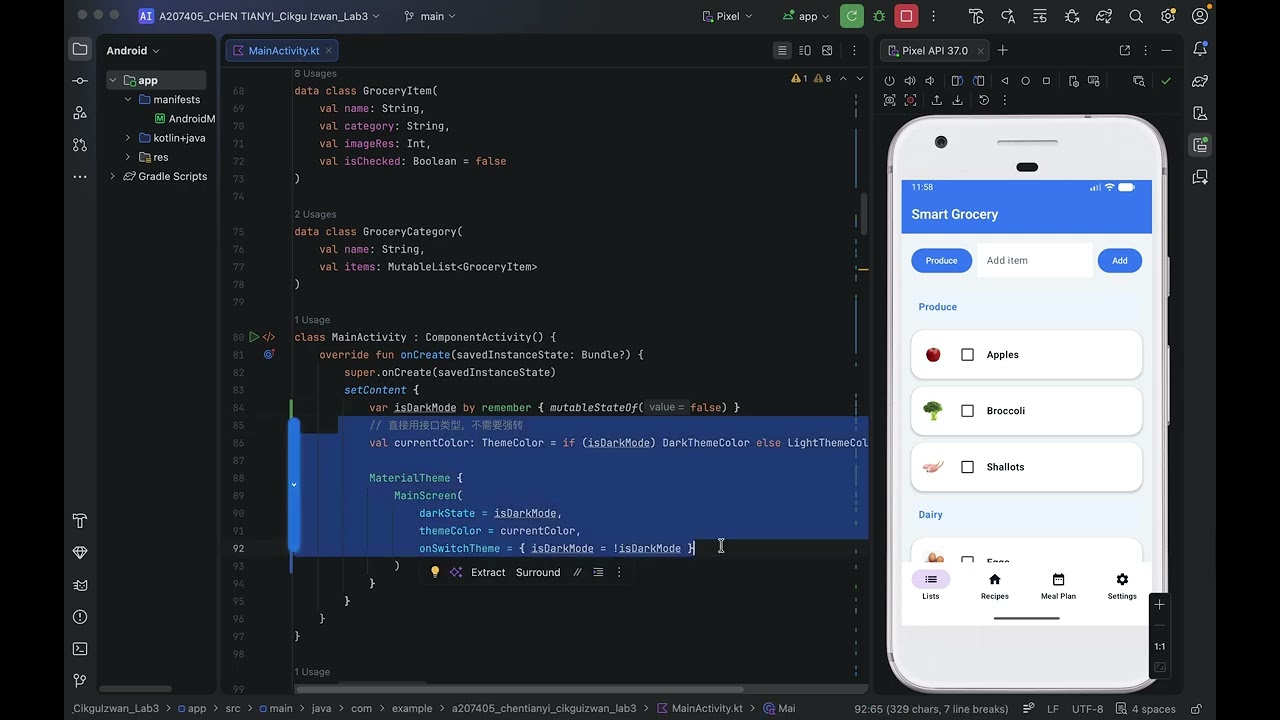Open Settings tab in phone app
The image size is (1280, 720).
1122,586
